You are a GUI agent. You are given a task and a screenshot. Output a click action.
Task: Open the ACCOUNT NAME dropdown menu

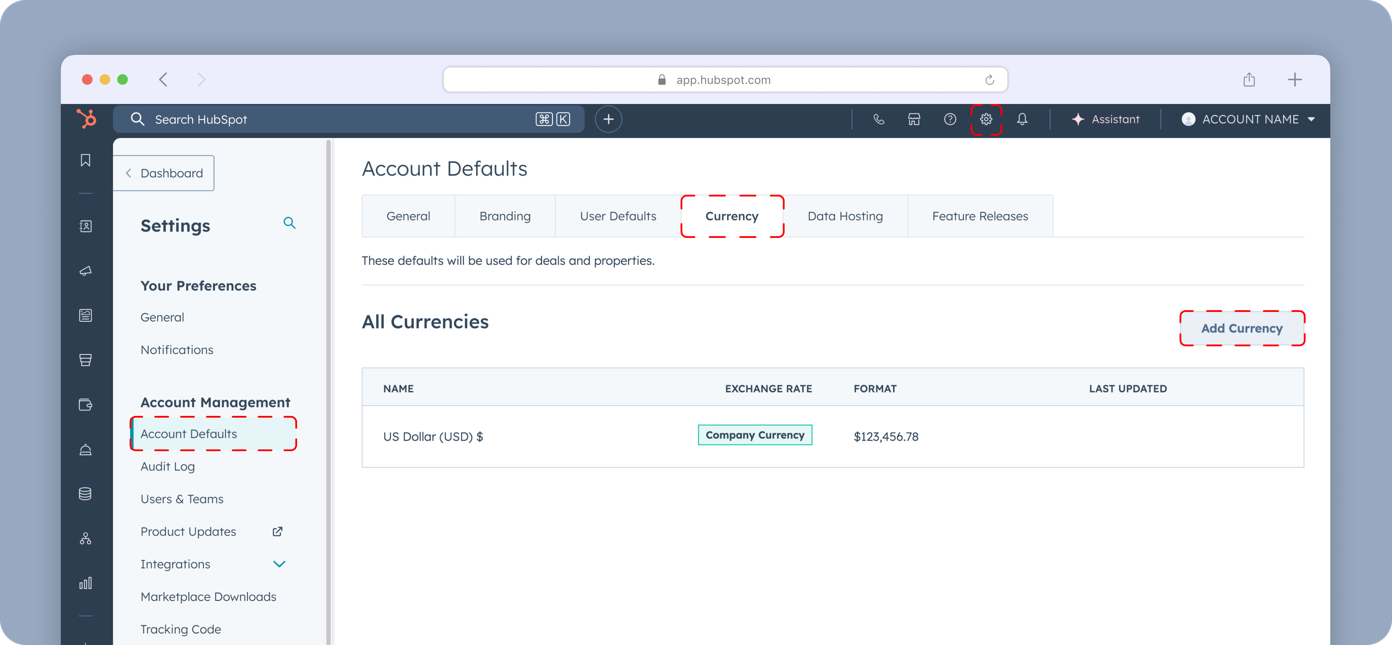point(1249,119)
